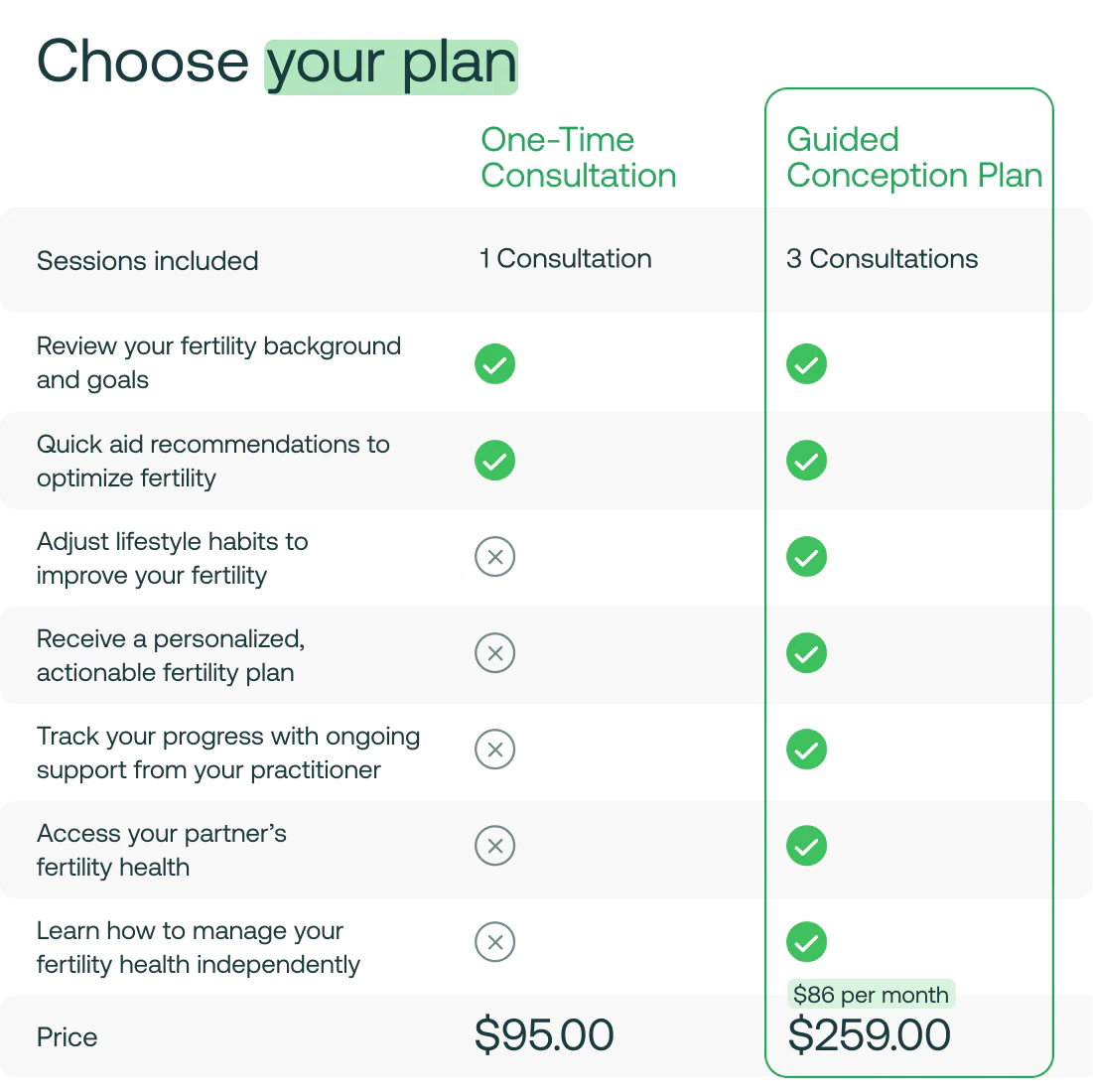Click One-Time X icon for partner's fertility health
Image resolution: width=1093 pixels, height=1092 pixels.
tap(494, 846)
